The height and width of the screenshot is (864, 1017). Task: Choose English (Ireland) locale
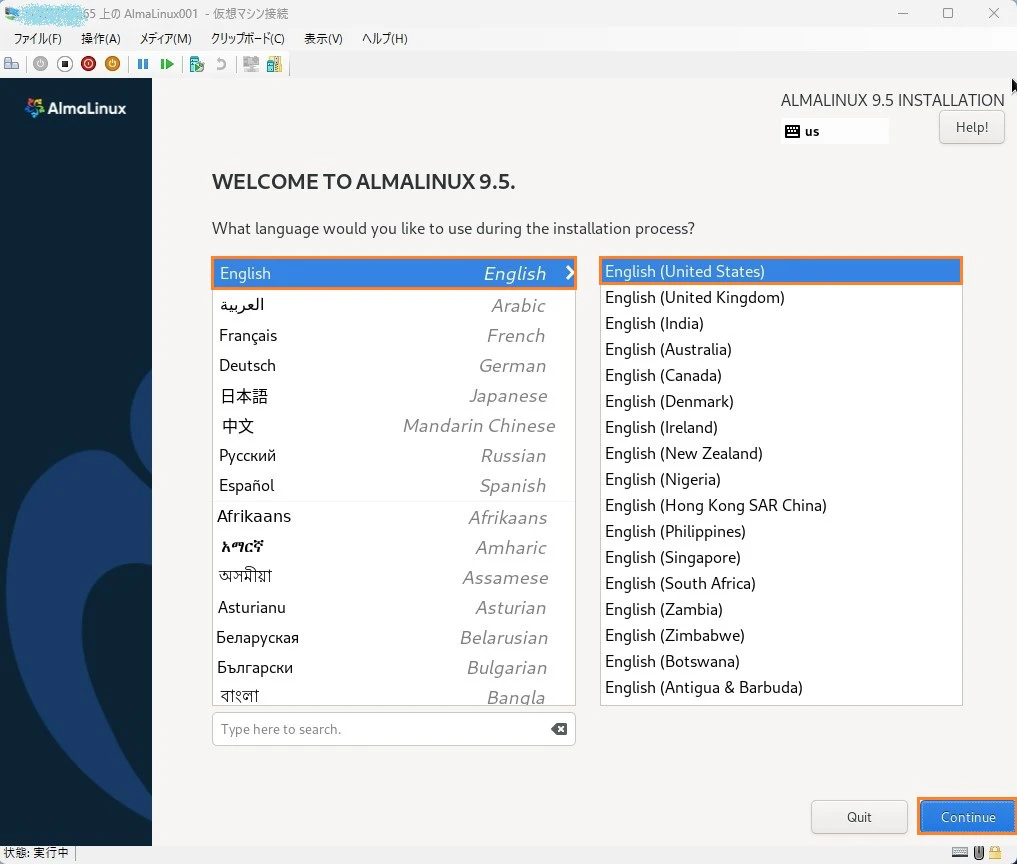tap(781, 427)
